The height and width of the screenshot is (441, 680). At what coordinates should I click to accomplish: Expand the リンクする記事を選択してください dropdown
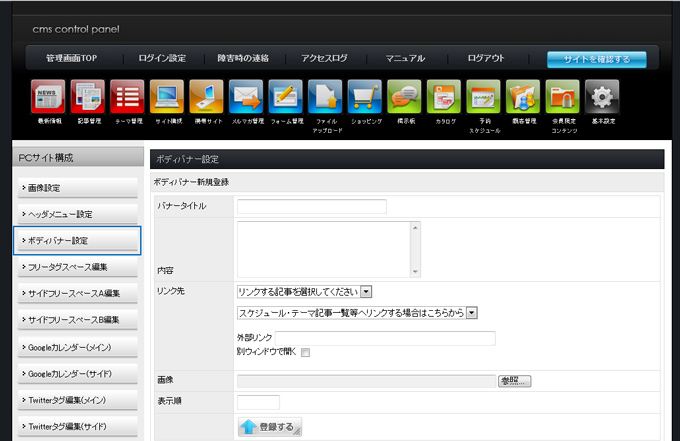[365, 292]
